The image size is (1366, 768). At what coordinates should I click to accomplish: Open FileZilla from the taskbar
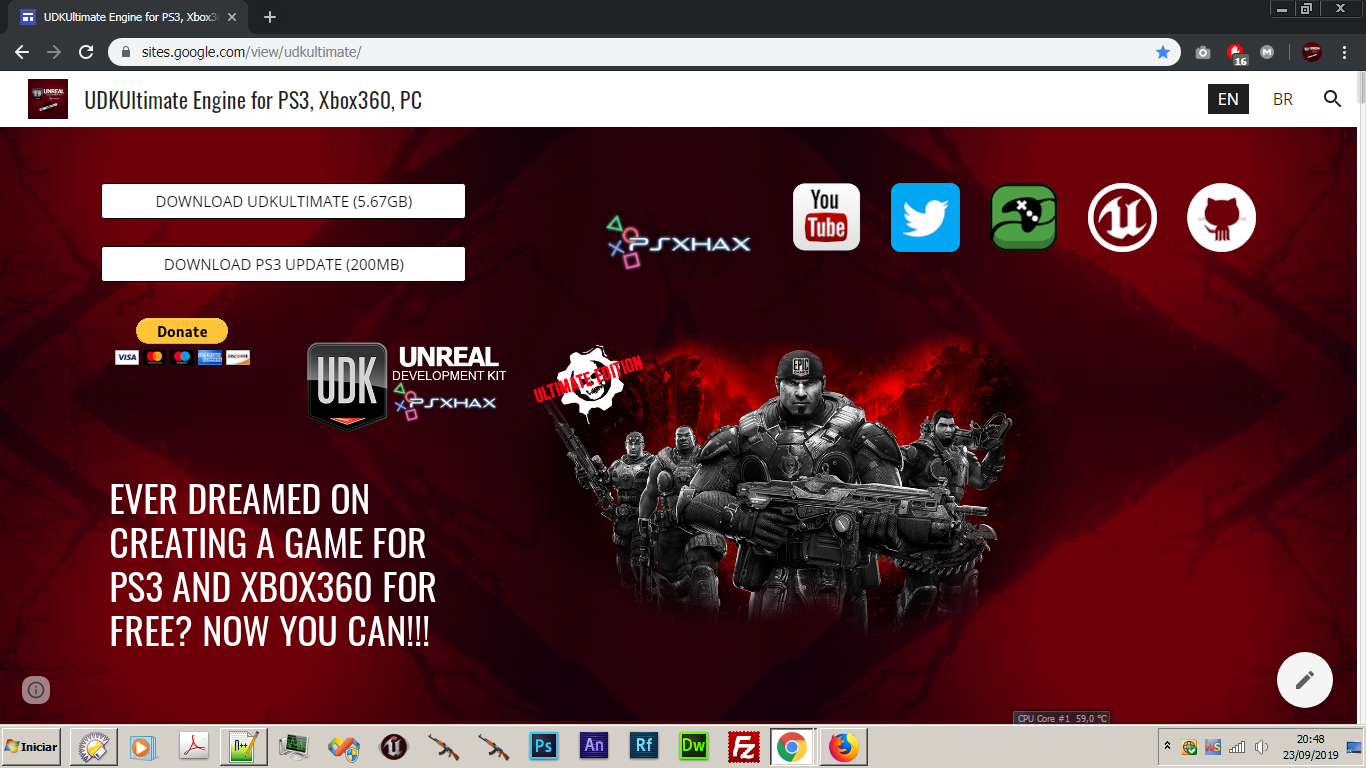[x=743, y=746]
